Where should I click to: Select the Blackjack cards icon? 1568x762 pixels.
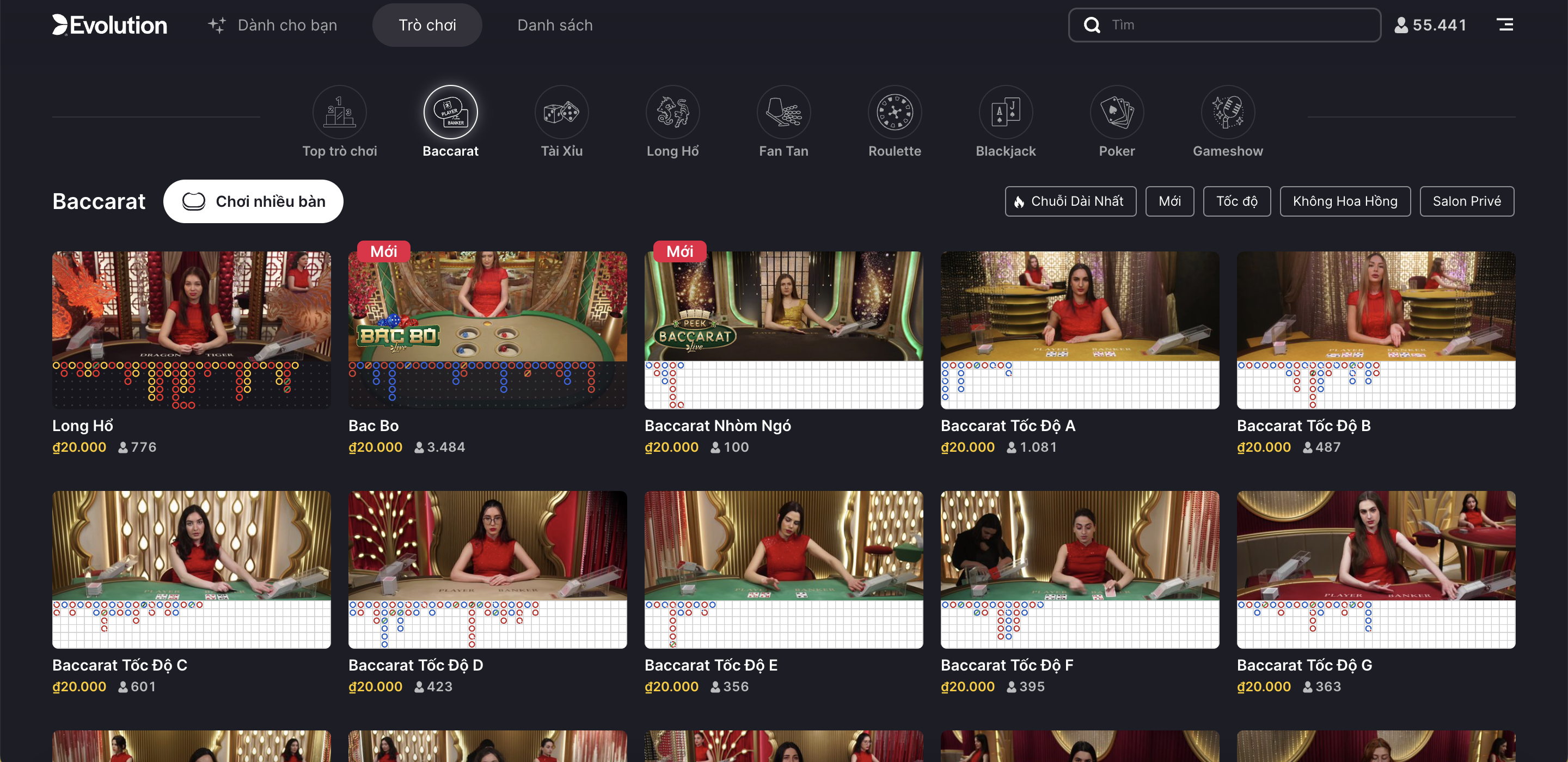pos(1006,112)
